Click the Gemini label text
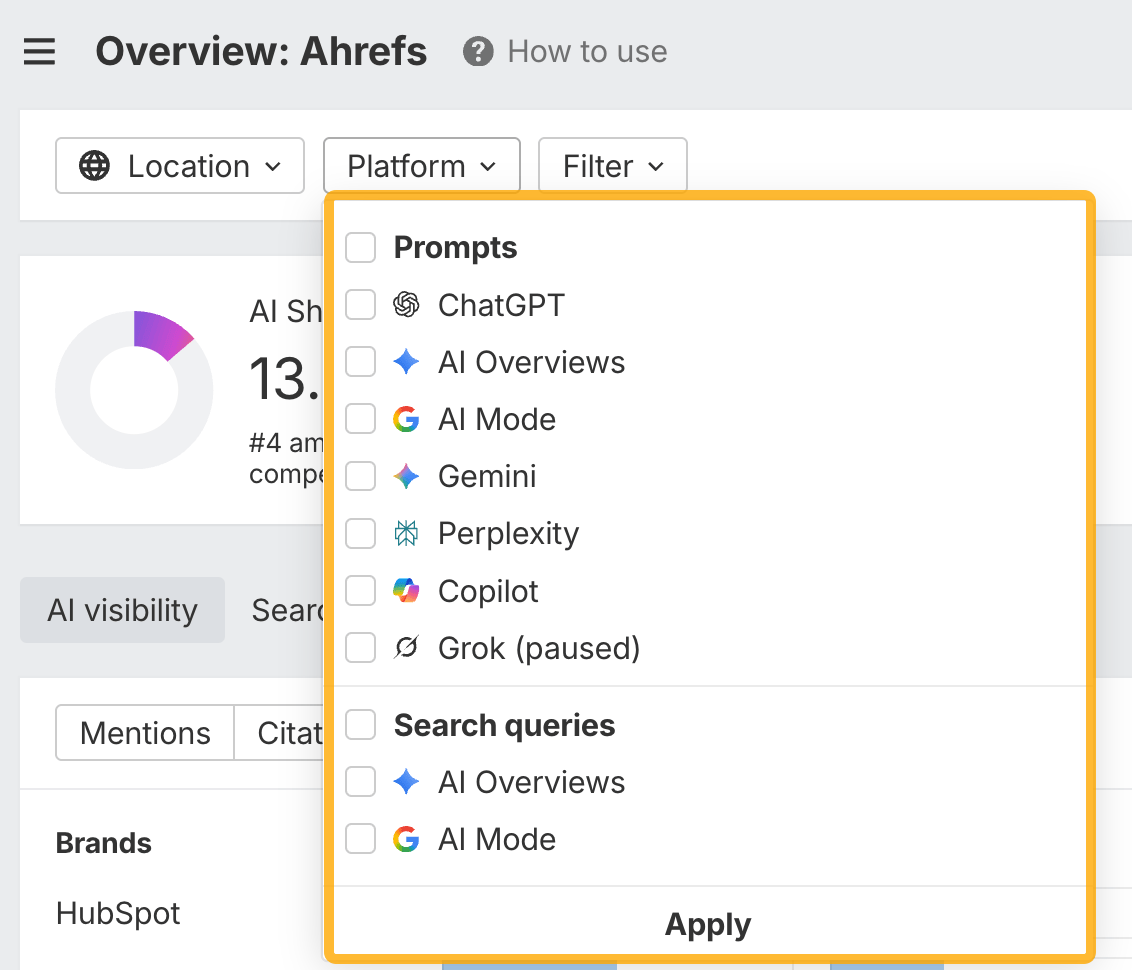 tap(487, 476)
